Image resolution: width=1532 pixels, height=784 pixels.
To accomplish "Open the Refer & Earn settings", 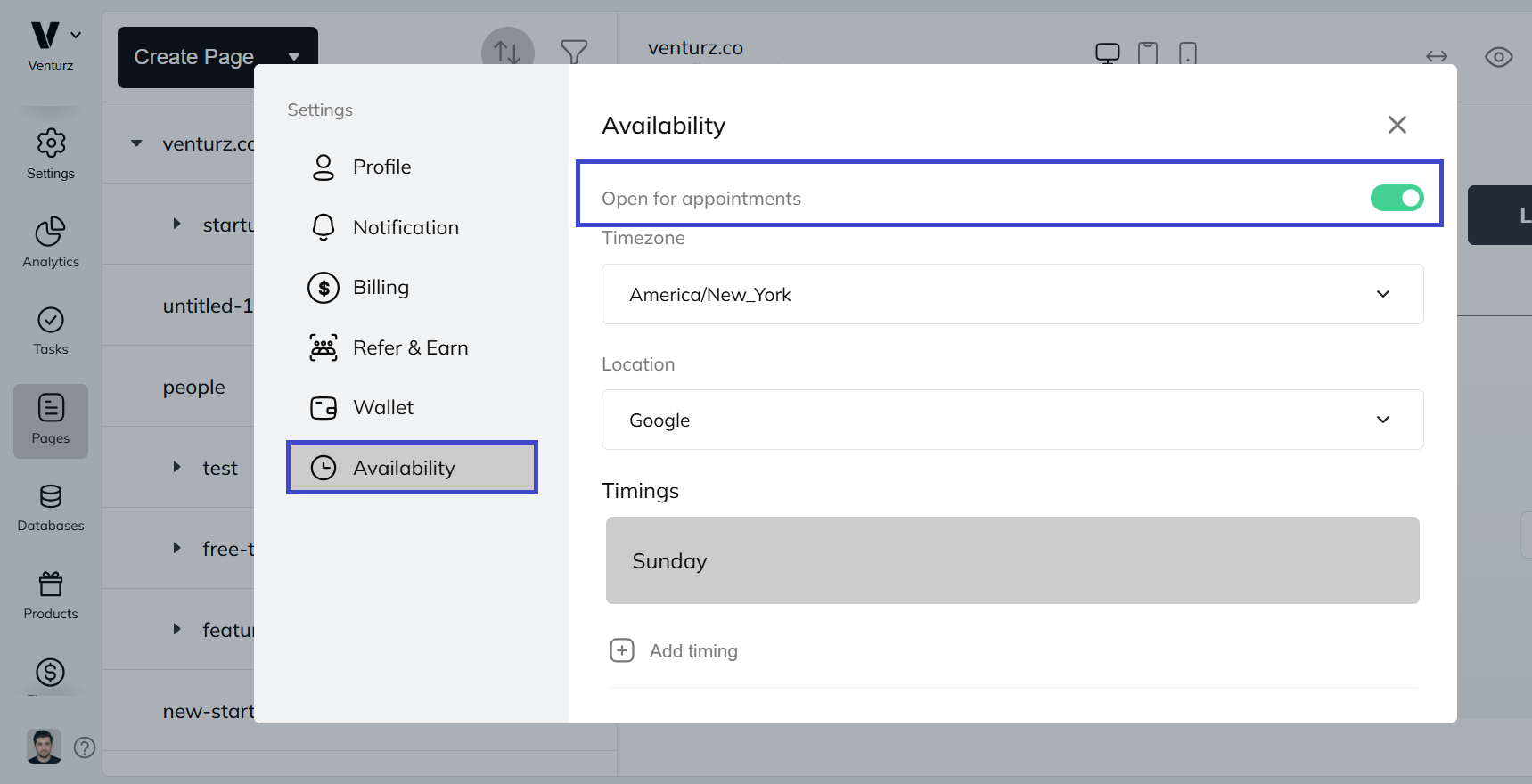I will [411, 347].
